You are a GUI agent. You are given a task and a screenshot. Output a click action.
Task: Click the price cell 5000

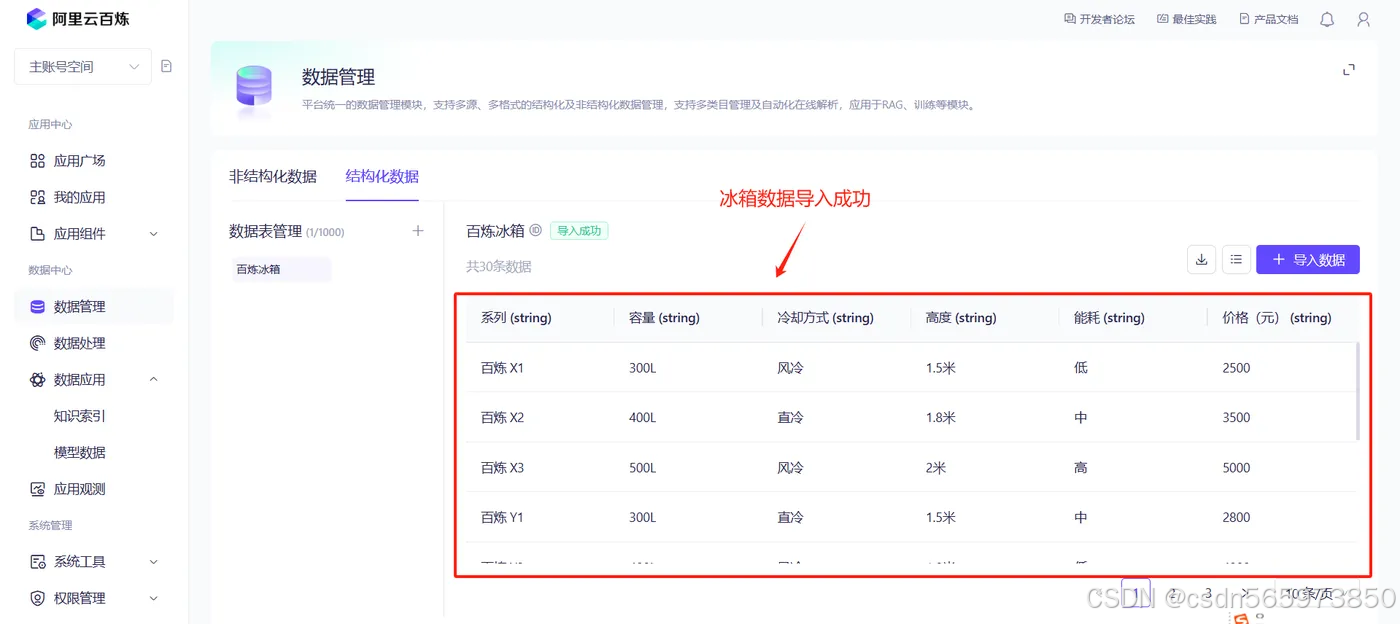click(1236, 468)
